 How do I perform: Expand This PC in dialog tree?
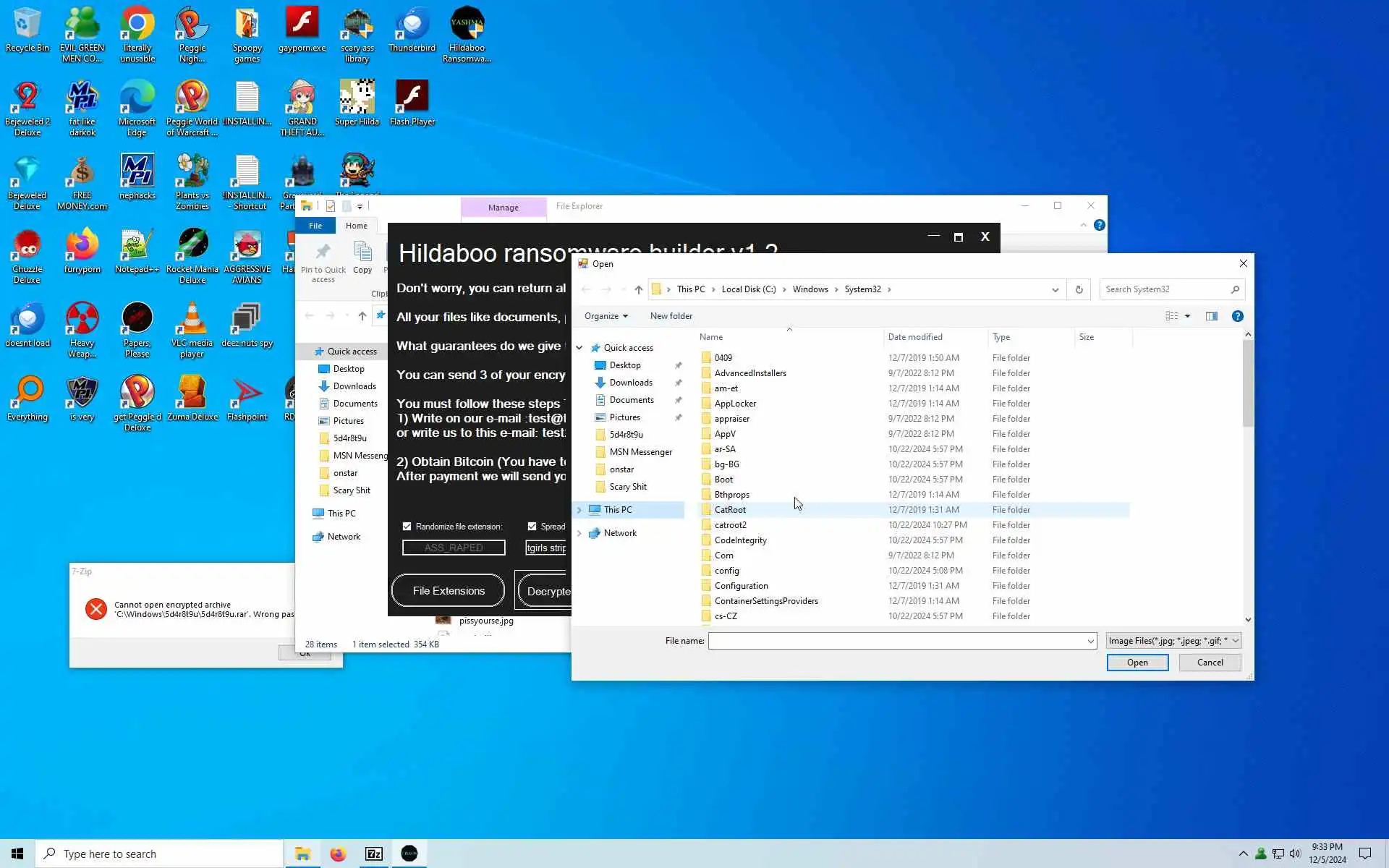coord(579,510)
